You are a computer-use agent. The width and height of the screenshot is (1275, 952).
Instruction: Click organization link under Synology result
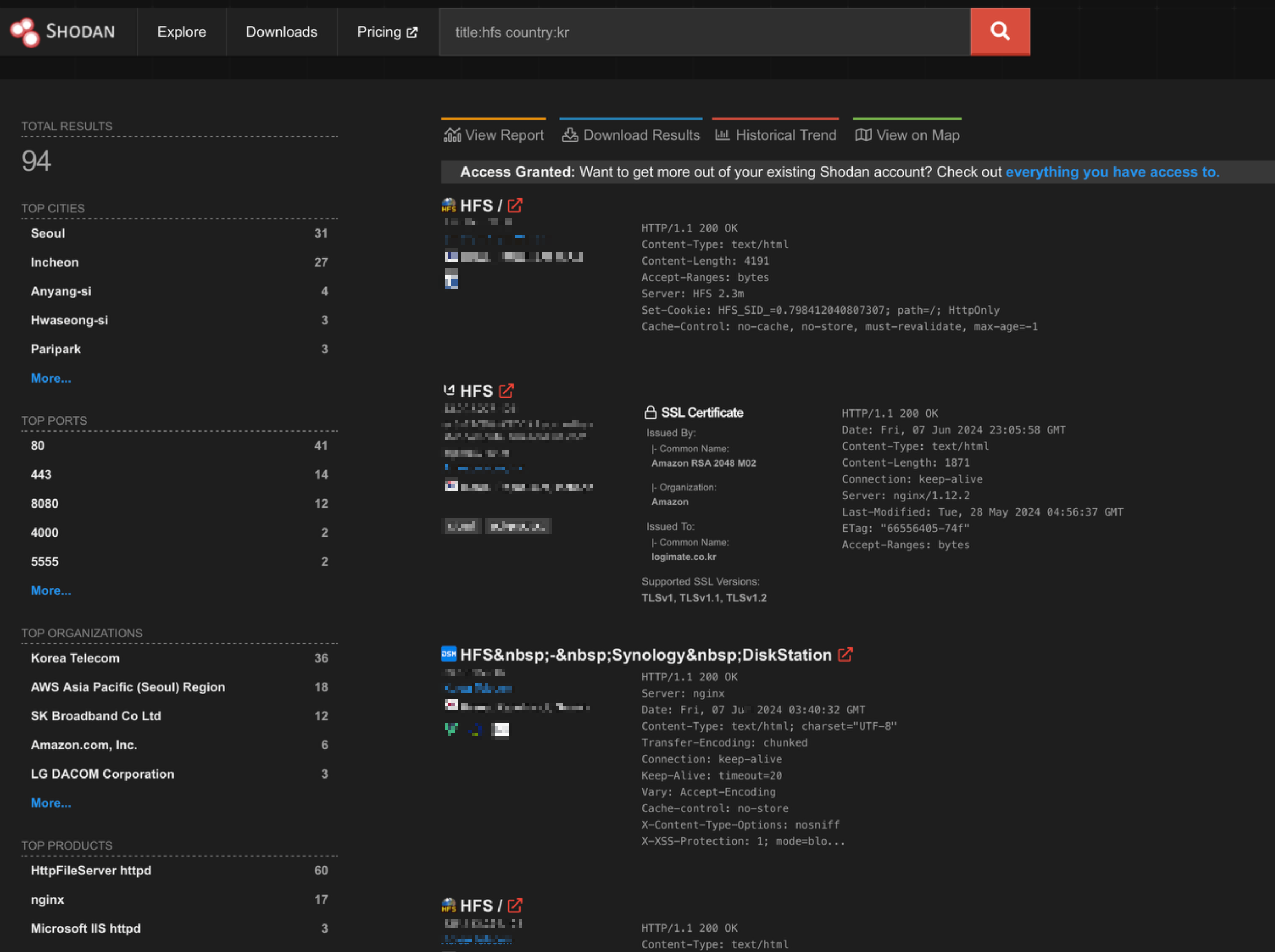[x=478, y=688]
